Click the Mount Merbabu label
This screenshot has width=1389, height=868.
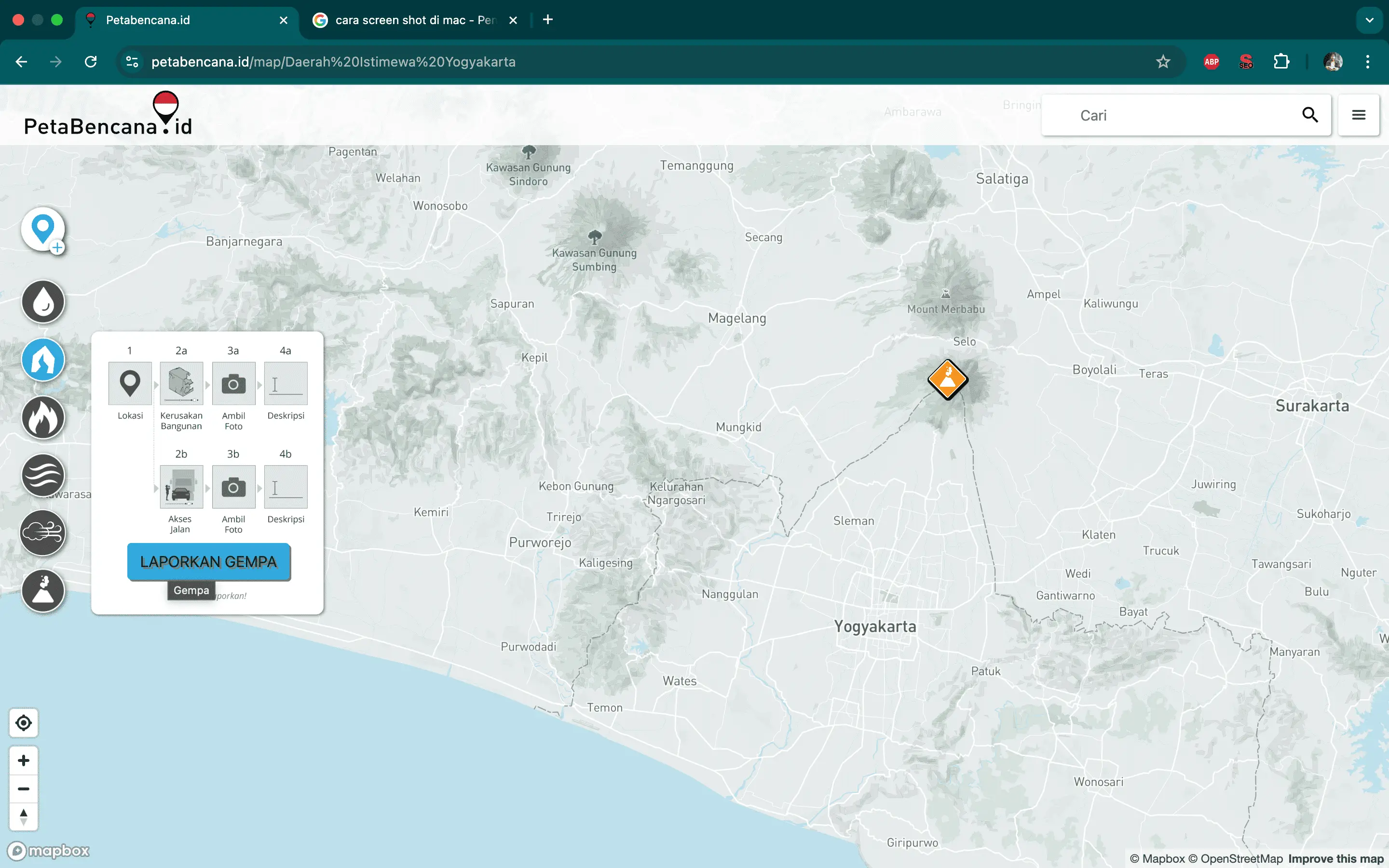click(946, 309)
